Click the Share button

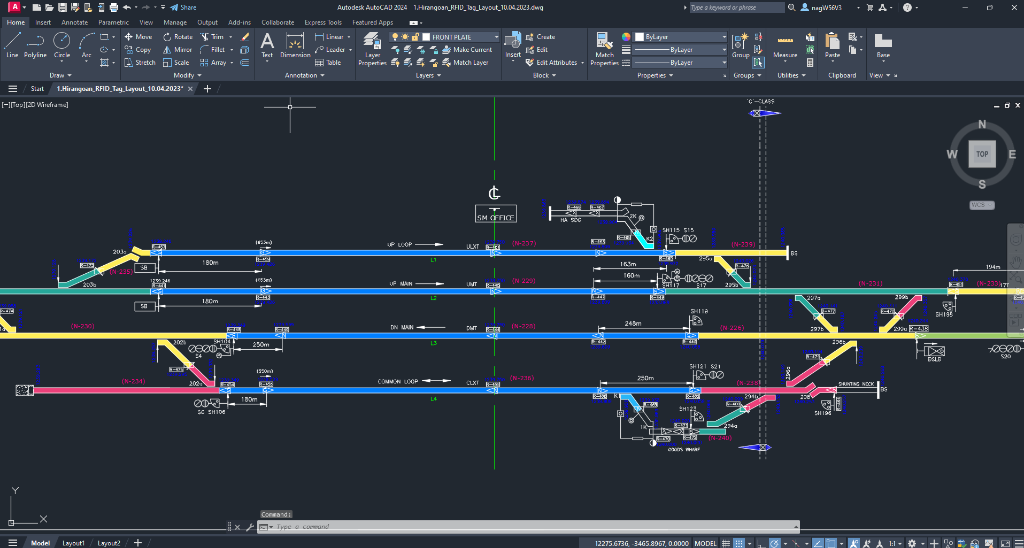(x=183, y=7)
